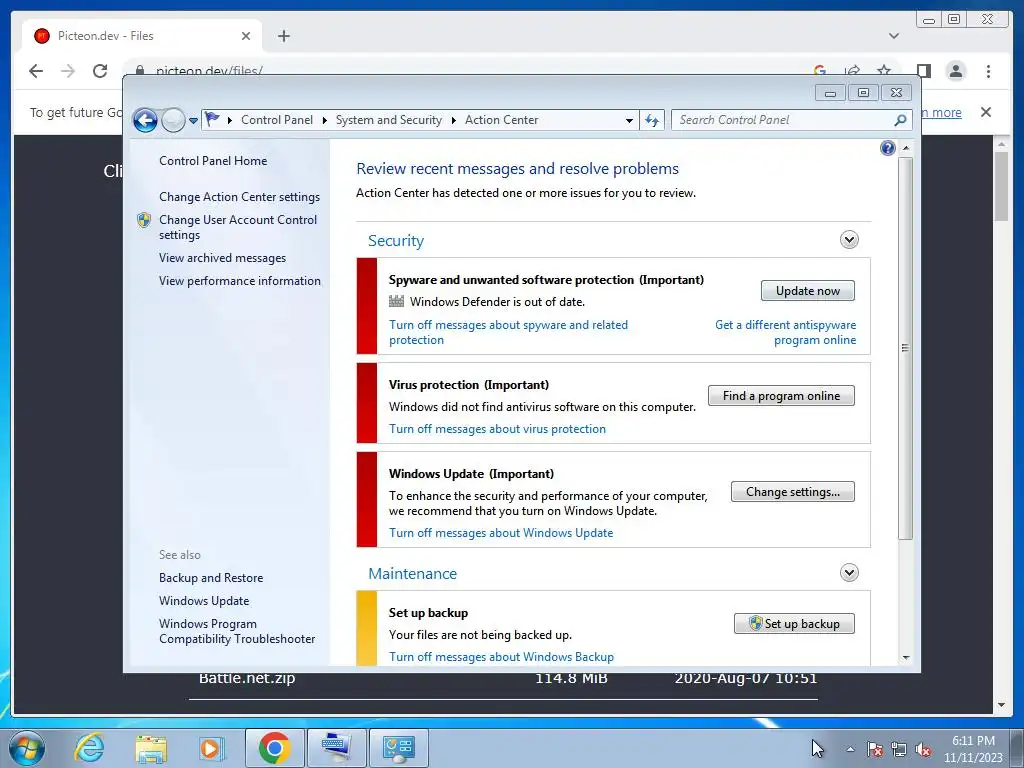Open Control Panel Home link
The image size is (1024, 768).
click(213, 161)
